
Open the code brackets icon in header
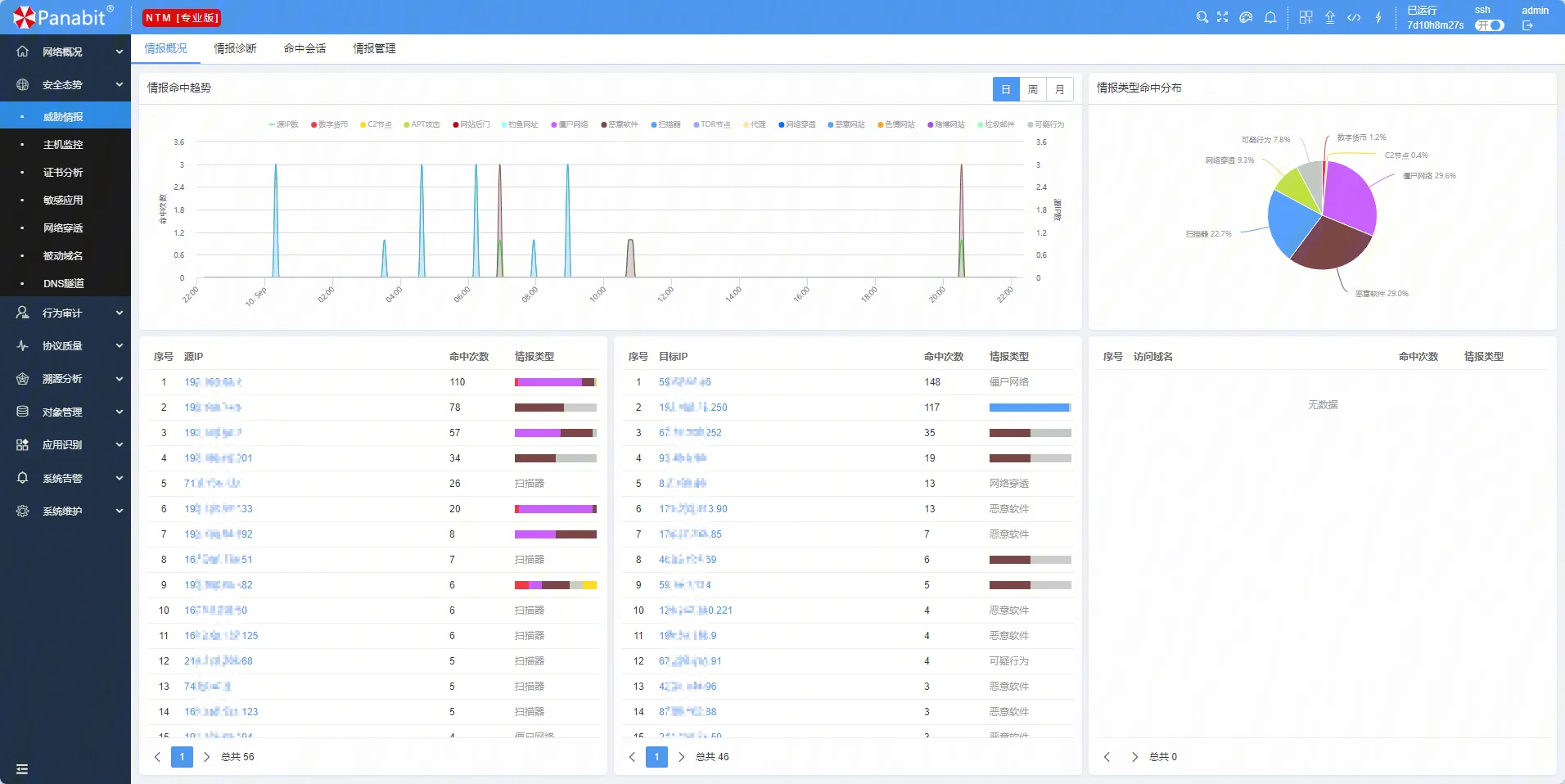click(1354, 17)
